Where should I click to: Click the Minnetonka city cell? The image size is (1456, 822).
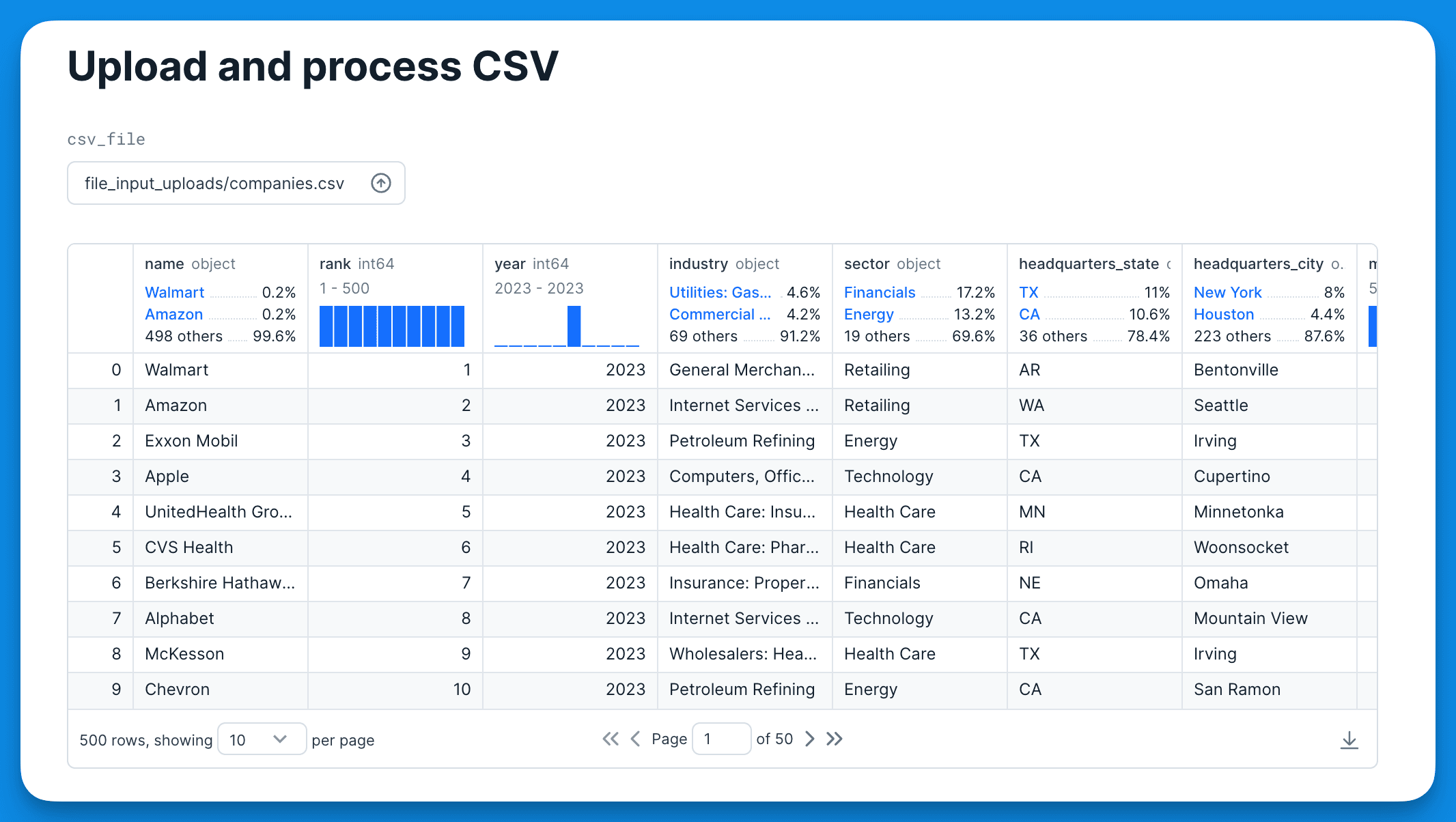(x=1270, y=512)
